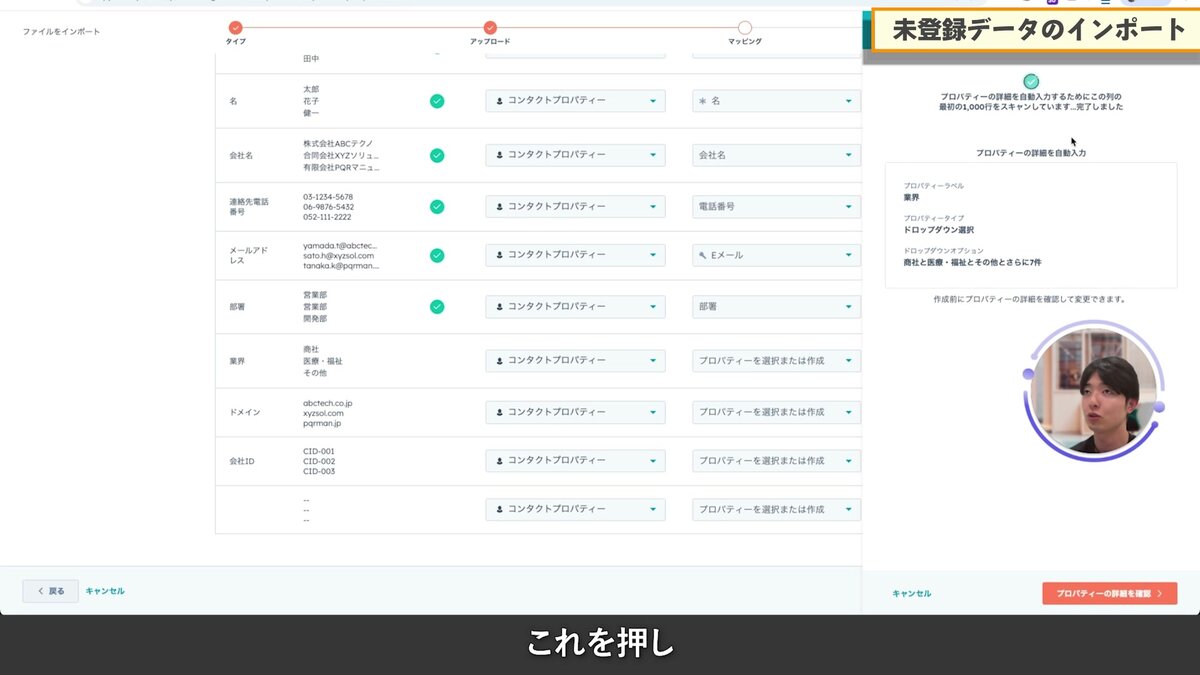Image resolution: width=1200 pixels, height=675 pixels.
Task: Click the マッピング step label
Action: pyautogui.click(x=744, y=42)
